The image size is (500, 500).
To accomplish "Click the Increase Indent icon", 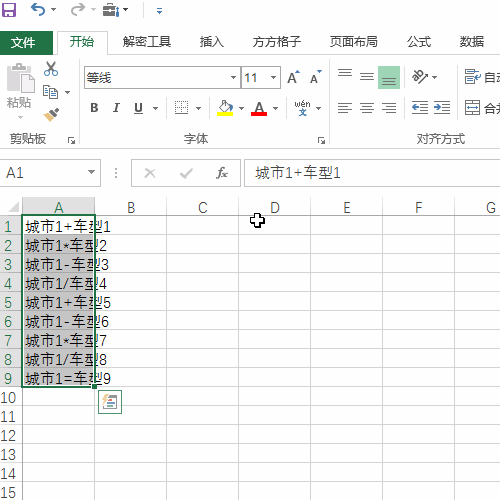I will (442, 108).
